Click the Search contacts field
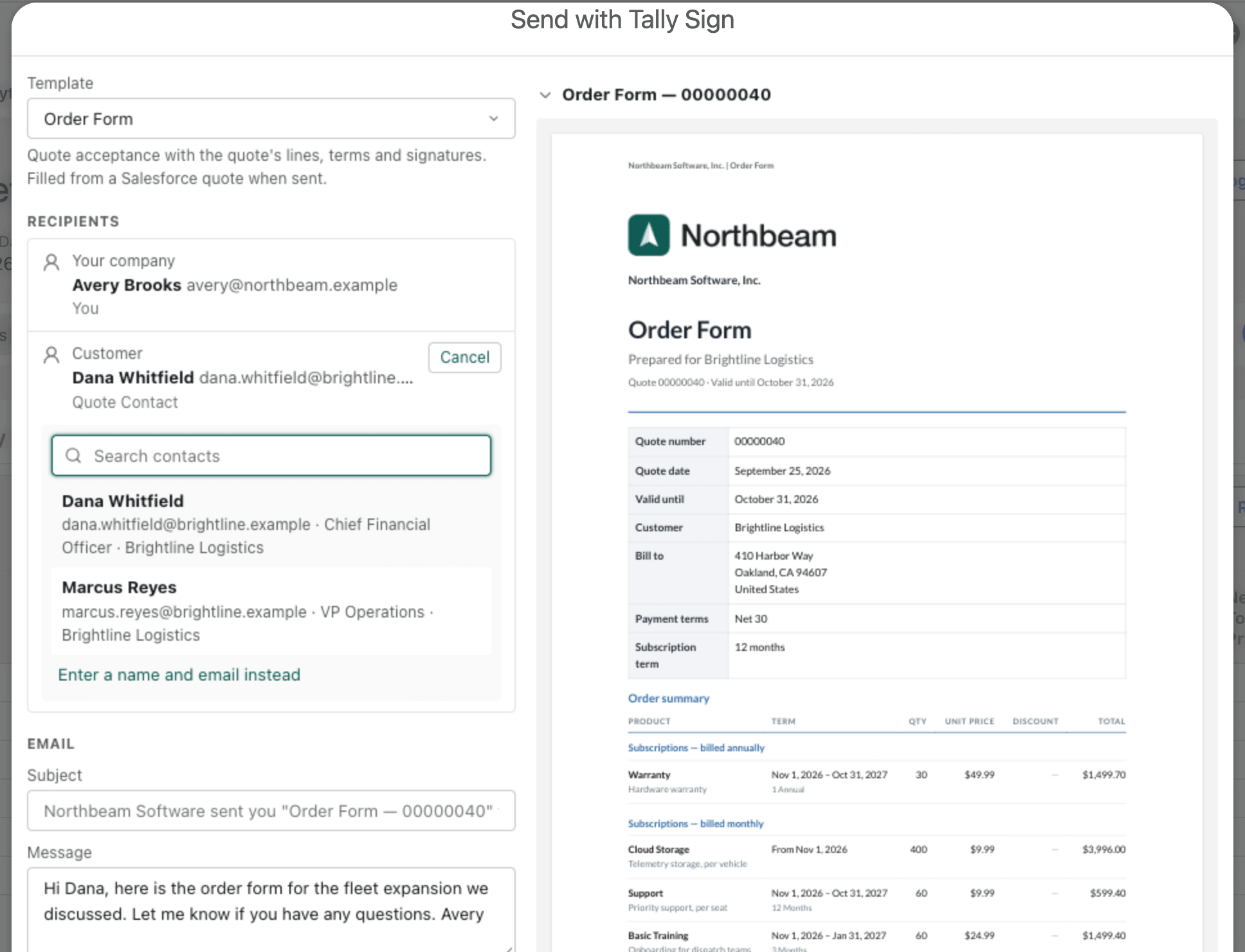1245x952 pixels. pos(271,455)
